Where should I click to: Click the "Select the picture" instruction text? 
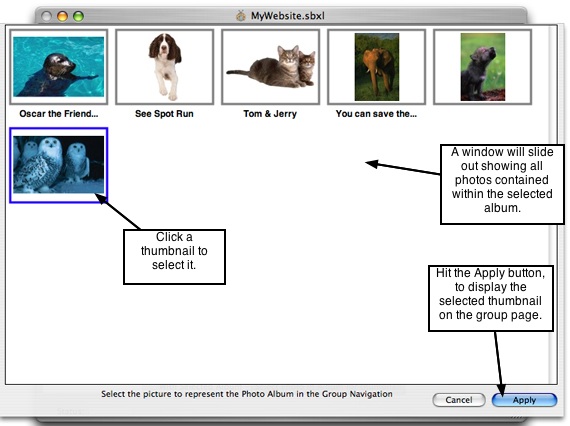[247, 394]
